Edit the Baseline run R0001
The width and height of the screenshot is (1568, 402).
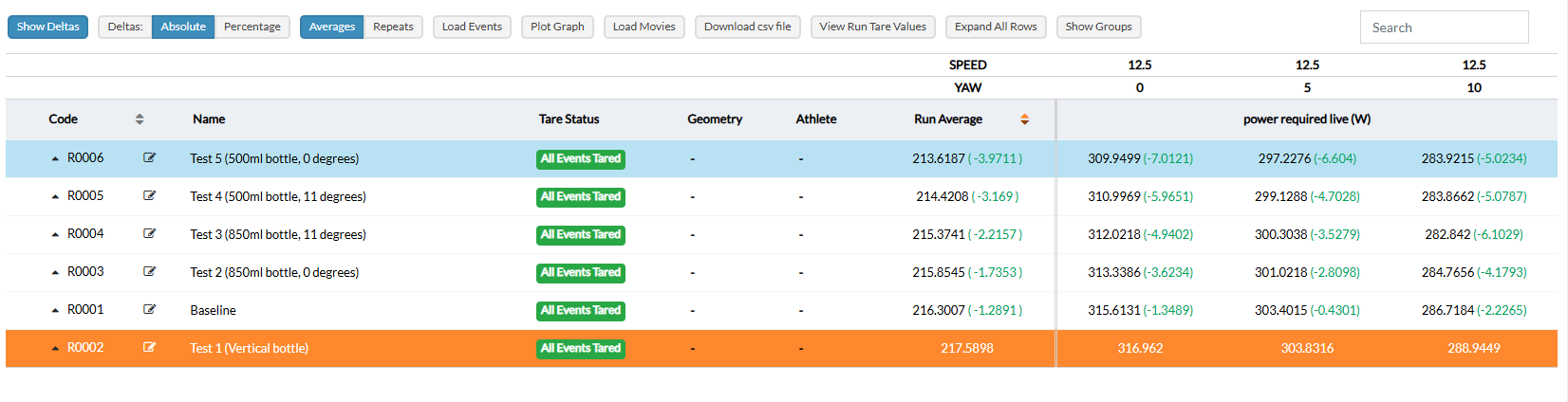pyautogui.click(x=149, y=310)
